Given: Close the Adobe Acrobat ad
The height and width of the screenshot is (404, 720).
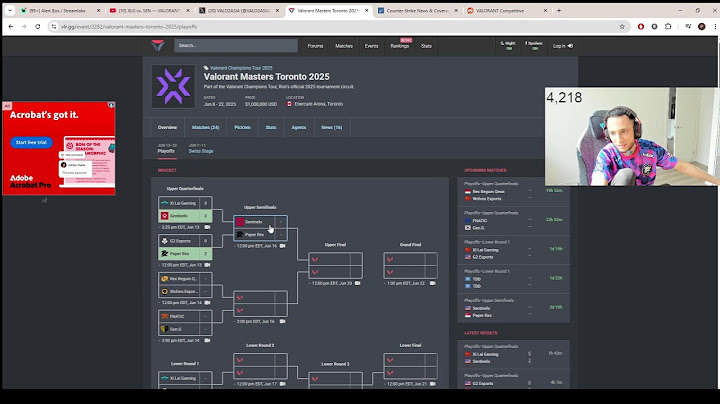Looking at the screenshot, I should click(x=111, y=105).
